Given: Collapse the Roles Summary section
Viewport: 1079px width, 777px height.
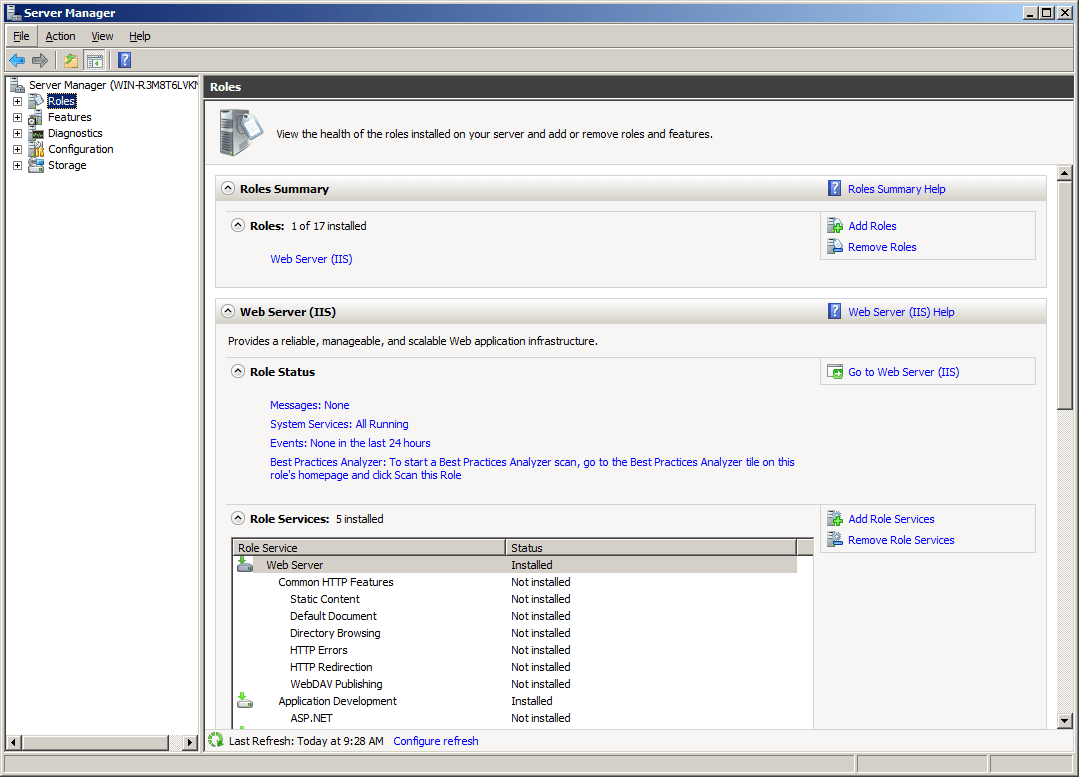Looking at the screenshot, I should coord(228,189).
